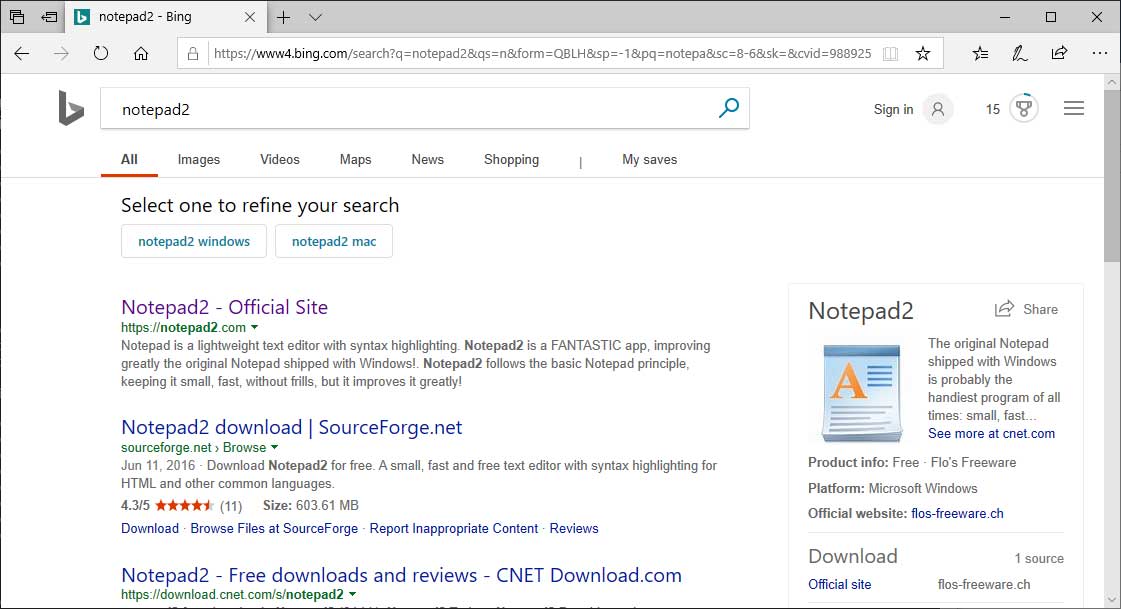Viewport: 1121px width, 609px height.
Task: Click the SourceForge Download sublink
Action: pos(149,528)
